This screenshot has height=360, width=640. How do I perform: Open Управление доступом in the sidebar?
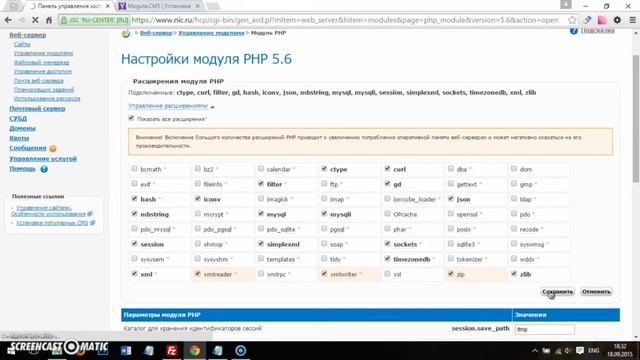pyautogui.click(x=43, y=71)
